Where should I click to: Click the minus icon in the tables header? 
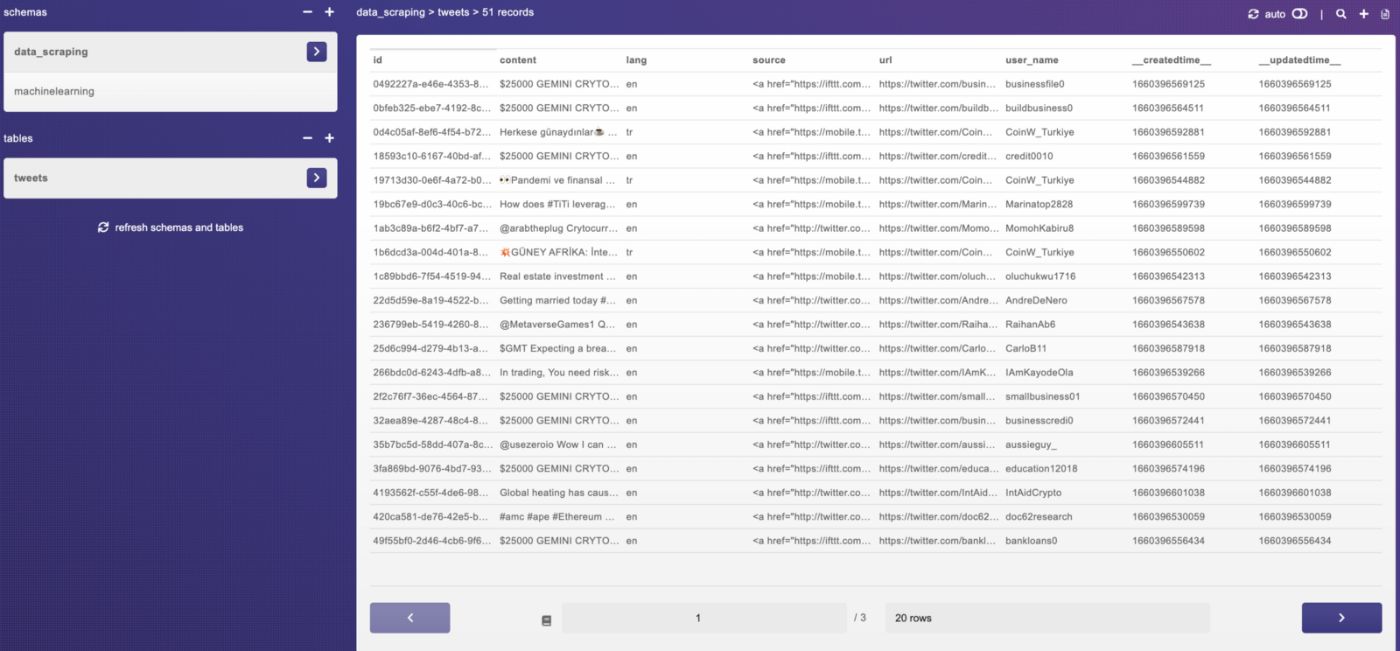pos(308,138)
